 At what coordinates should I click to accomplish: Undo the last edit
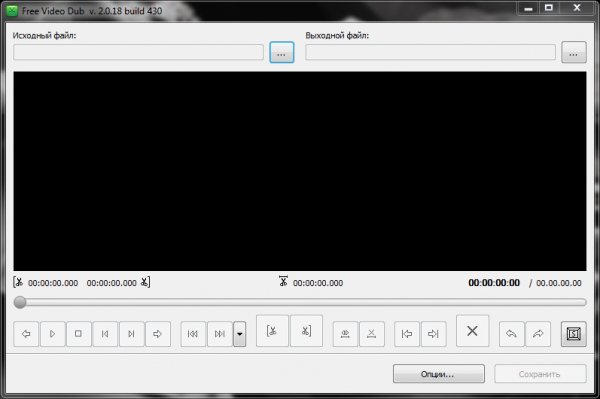pos(512,334)
